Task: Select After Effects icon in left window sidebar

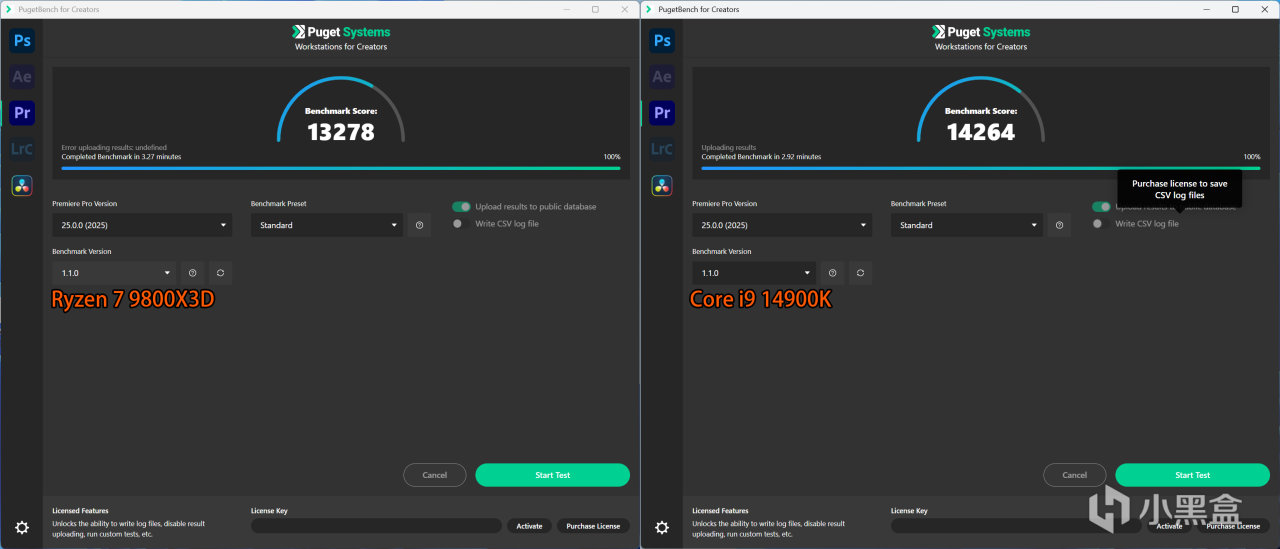Action: pos(22,76)
